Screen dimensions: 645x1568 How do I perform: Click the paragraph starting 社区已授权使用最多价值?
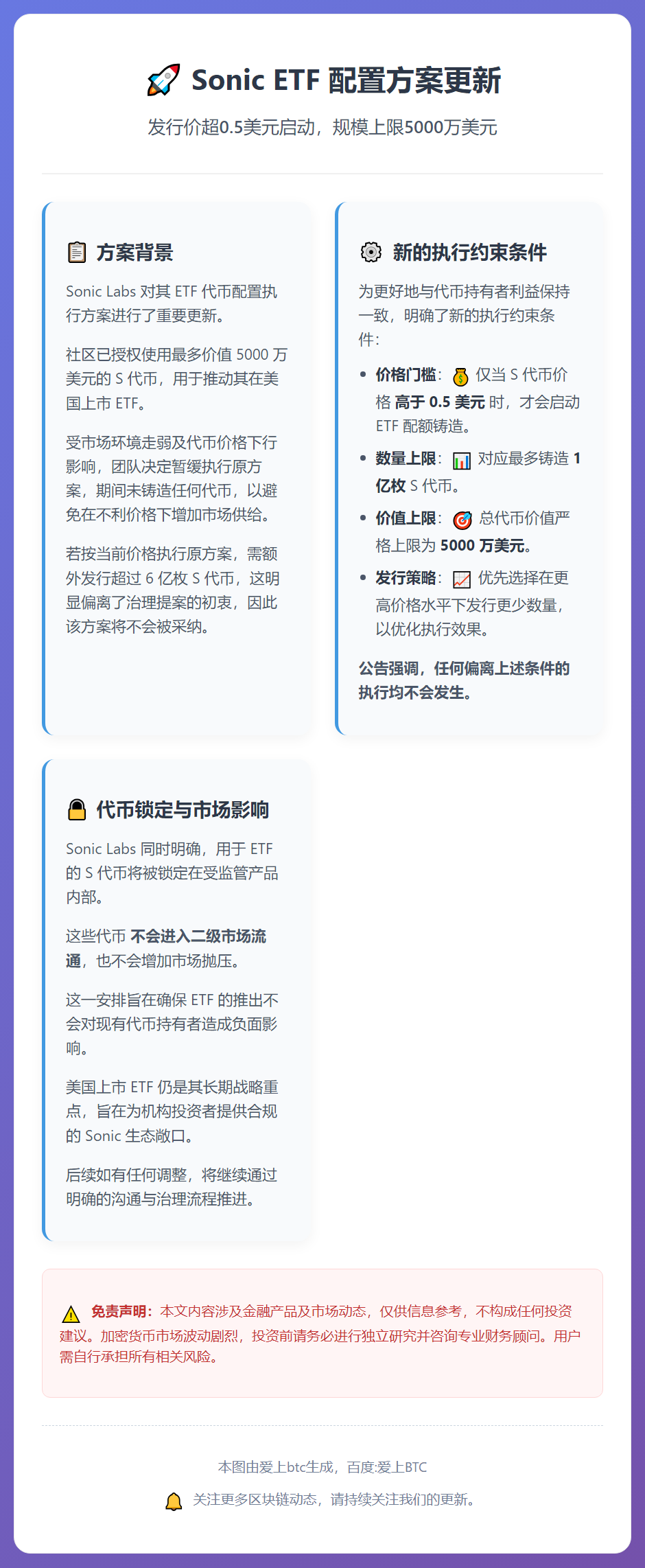[176, 379]
